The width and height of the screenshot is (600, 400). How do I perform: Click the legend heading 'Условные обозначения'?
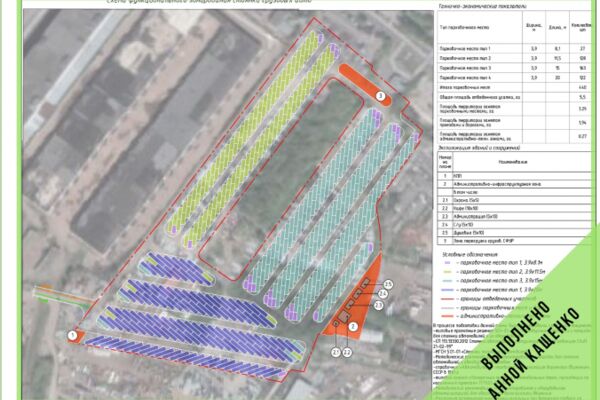pyautogui.click(x=470, y=254)
